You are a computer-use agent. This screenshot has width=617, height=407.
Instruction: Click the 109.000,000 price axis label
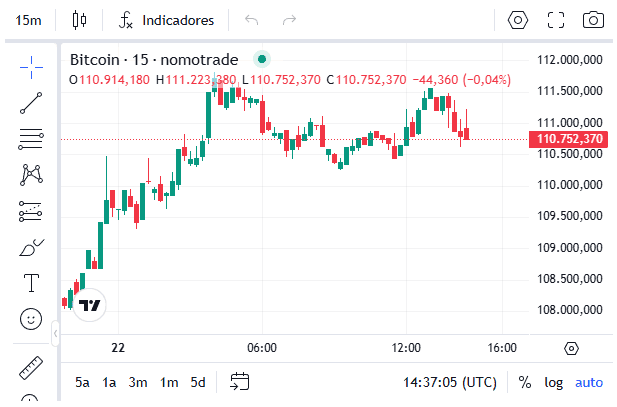click(570, 248)
